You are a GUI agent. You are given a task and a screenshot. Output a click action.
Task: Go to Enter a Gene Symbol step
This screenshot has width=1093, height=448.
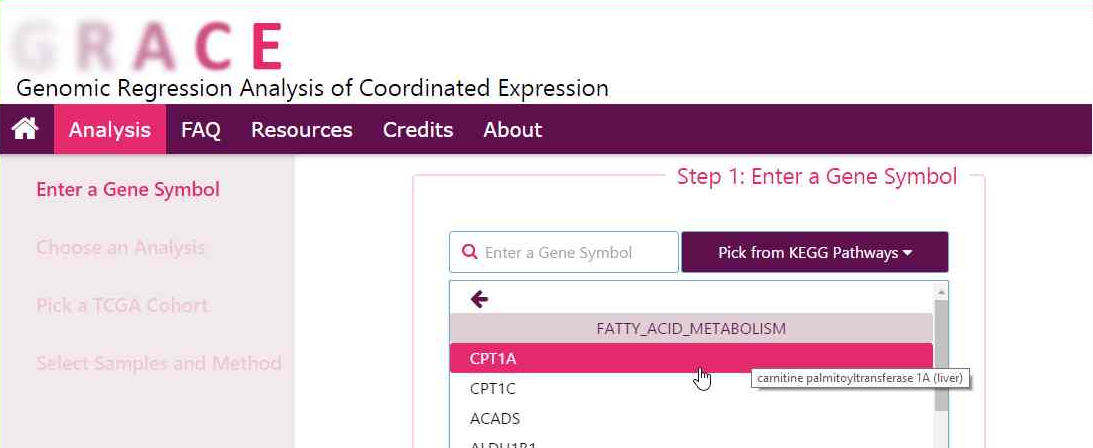[128, 190]
